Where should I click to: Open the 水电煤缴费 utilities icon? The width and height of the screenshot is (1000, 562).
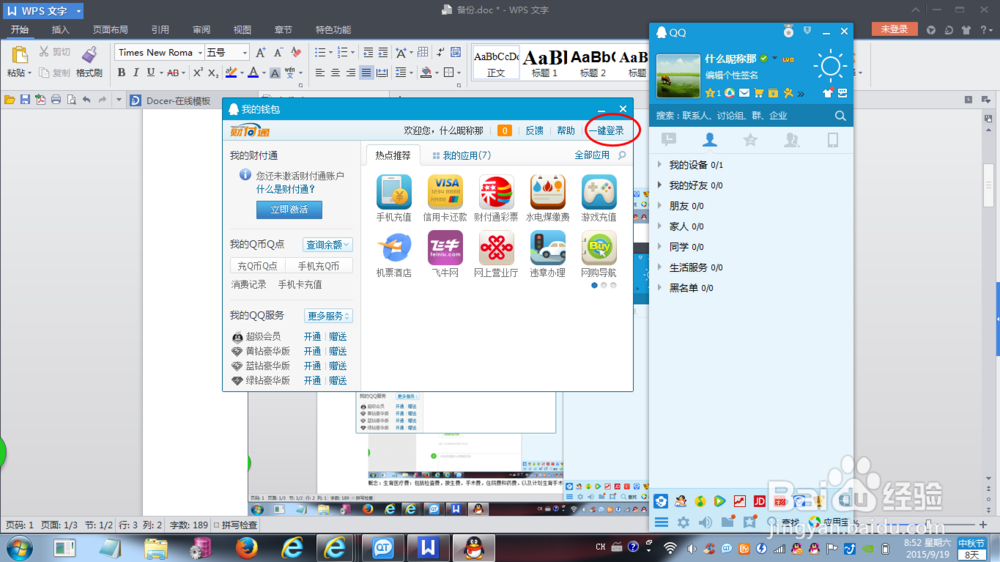click(548, 191)
